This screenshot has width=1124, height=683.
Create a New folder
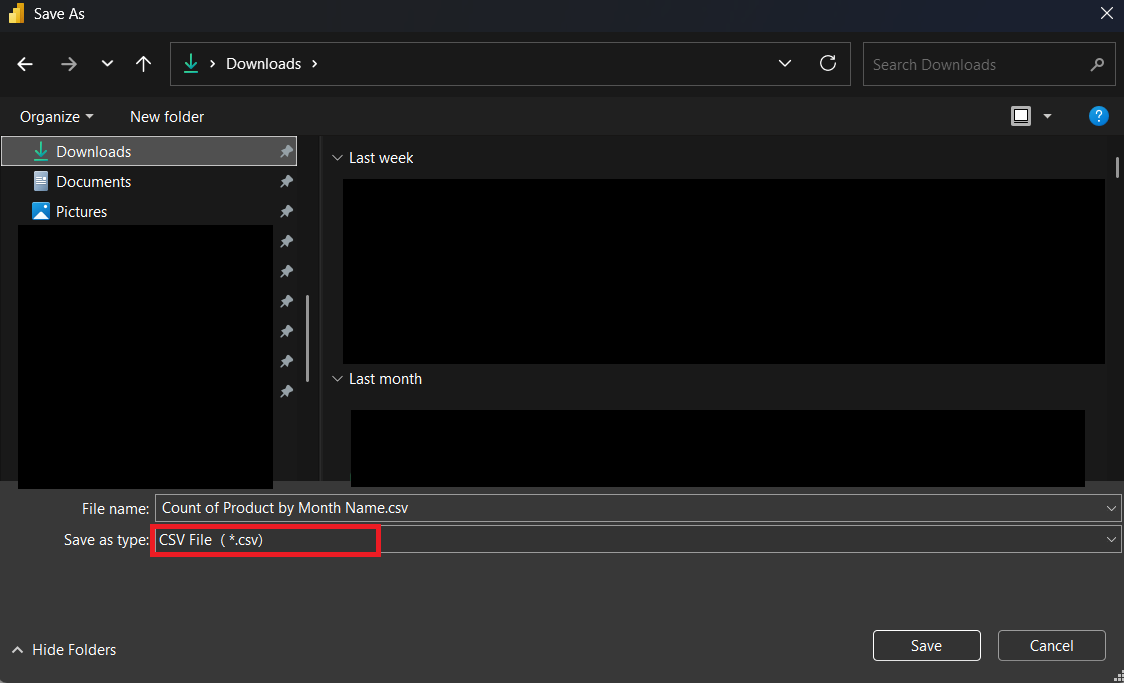[x=166, y=117]
